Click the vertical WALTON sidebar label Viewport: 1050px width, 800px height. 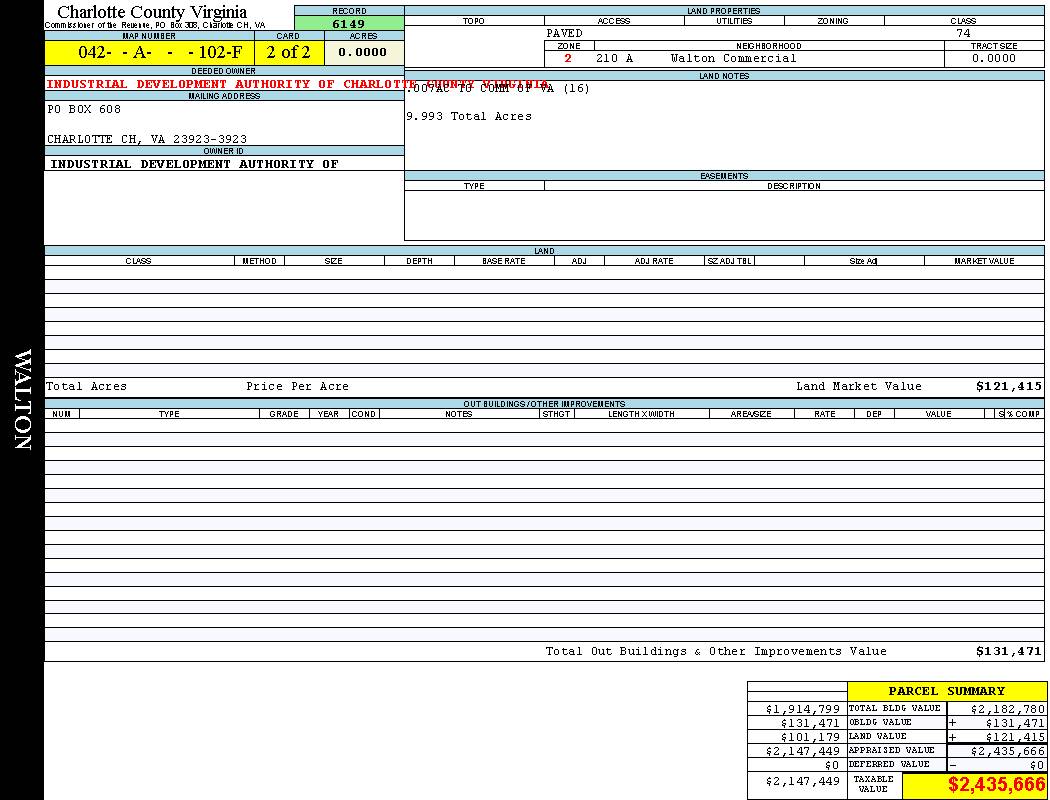coord(22,400)
